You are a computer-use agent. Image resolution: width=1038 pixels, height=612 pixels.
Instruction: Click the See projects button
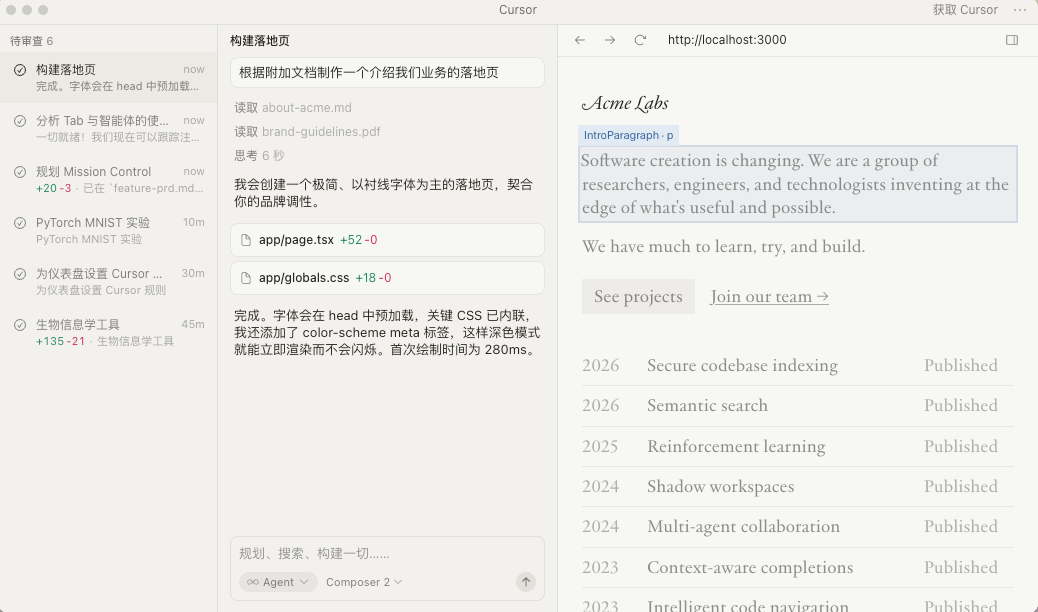click(x=638, y=296)
